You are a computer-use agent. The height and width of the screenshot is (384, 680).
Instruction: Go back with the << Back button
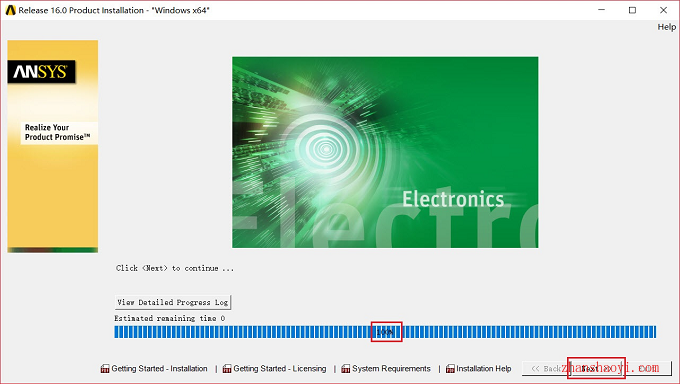coord(546,368)
